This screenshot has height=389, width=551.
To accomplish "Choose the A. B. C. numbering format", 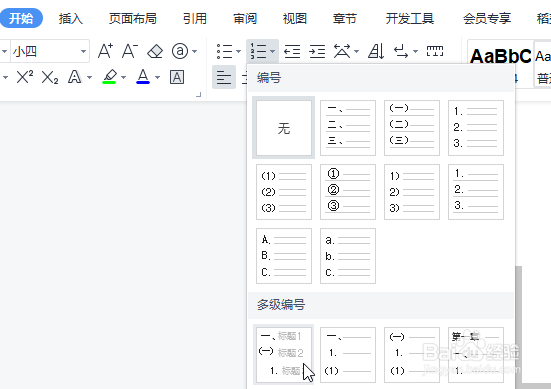I will 284,256.
